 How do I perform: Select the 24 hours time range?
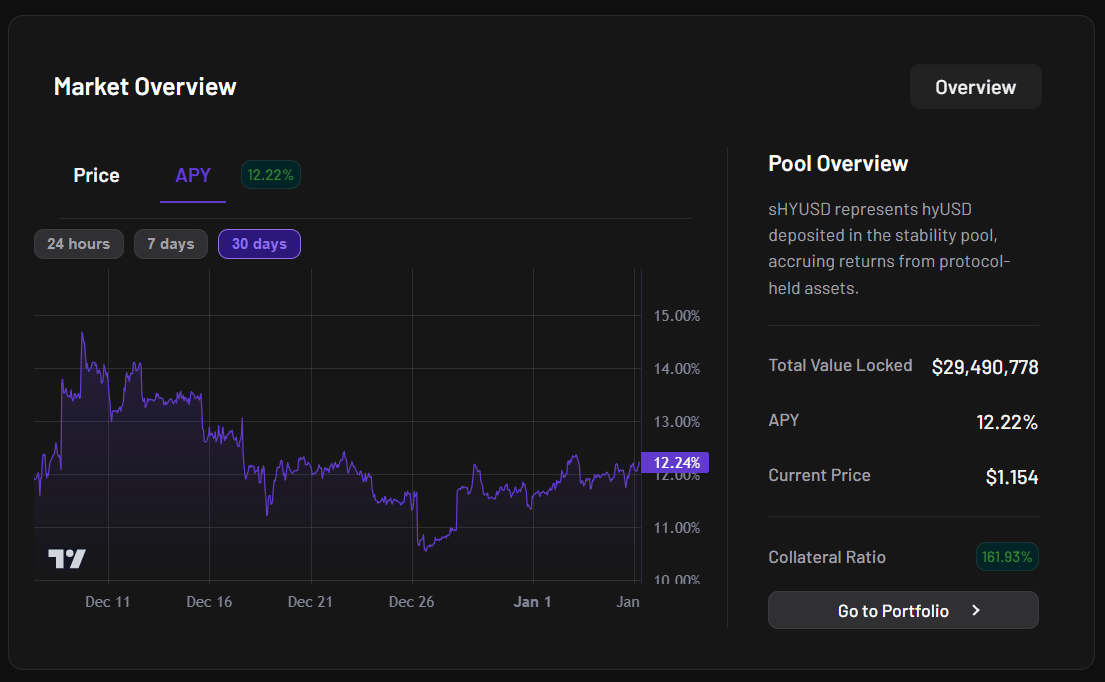[x=79, y=244]
